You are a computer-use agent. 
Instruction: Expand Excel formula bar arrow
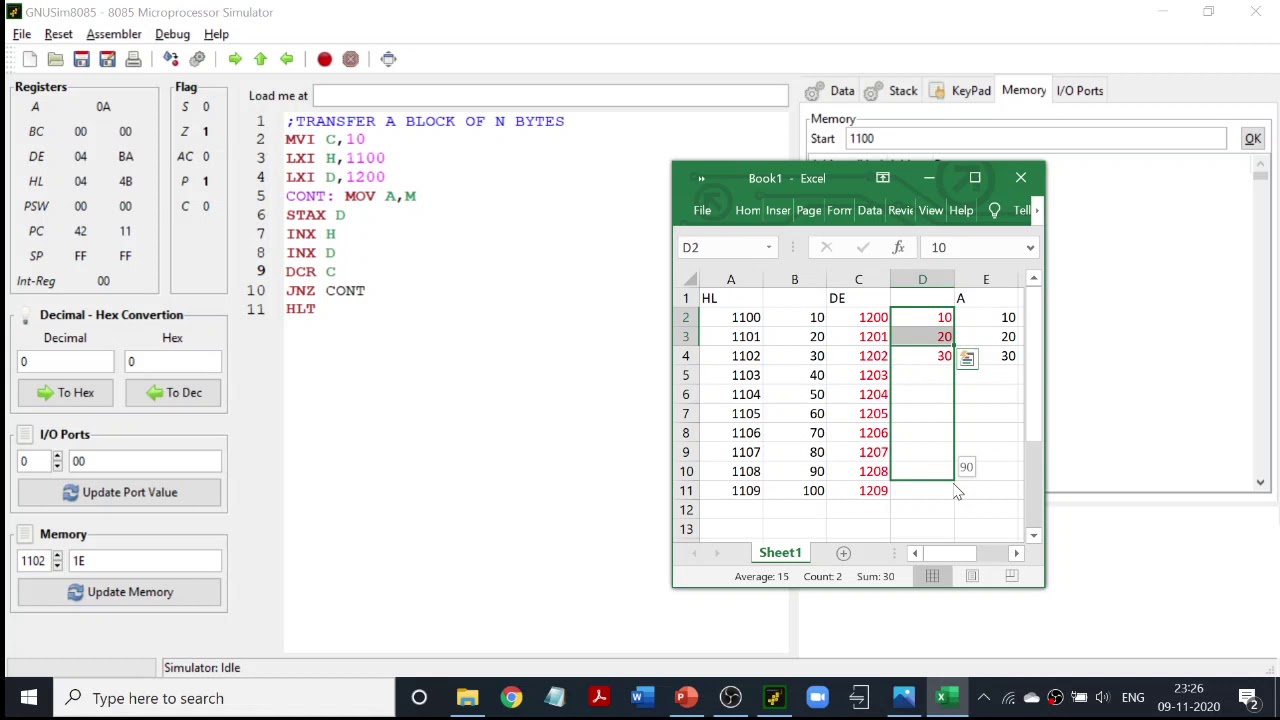[x=1030, y=248]
